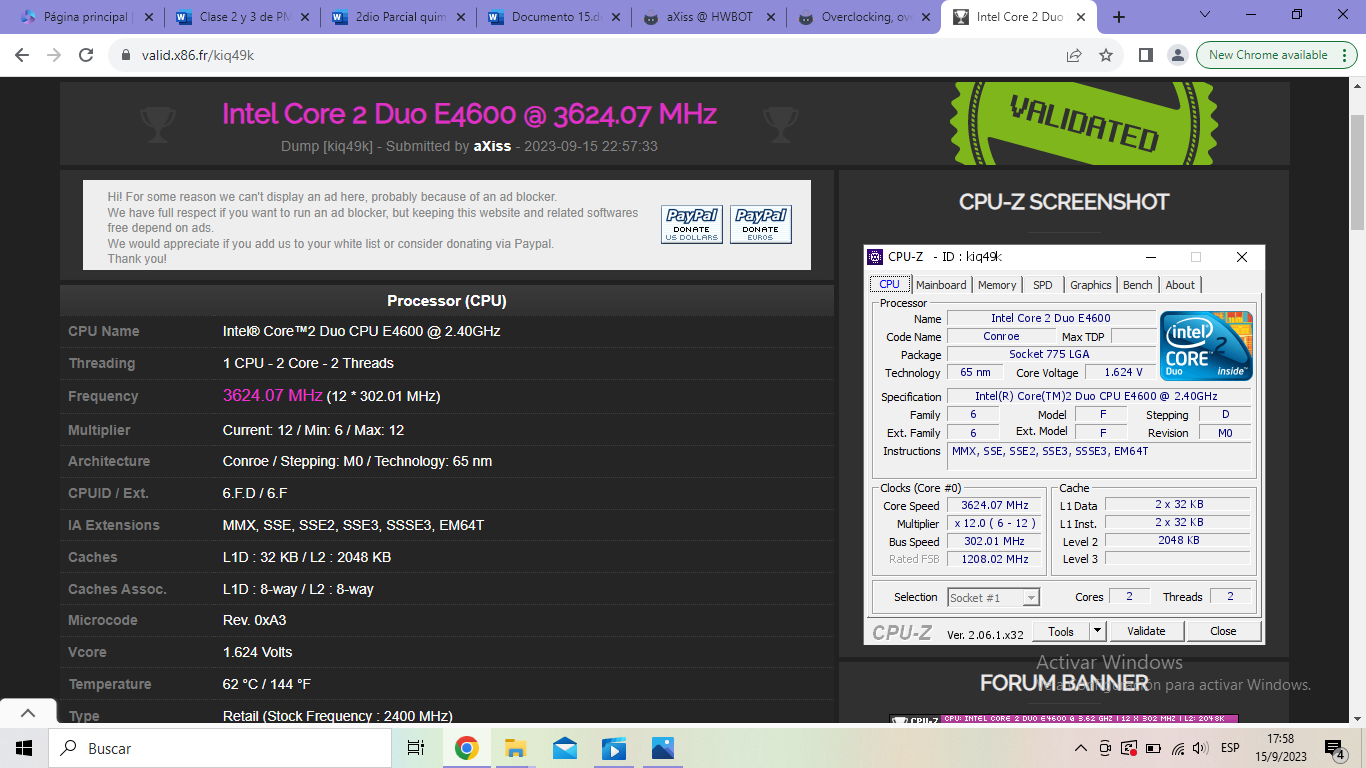Click the '1 CPU - 2 Core - 2 Threads' value
Screen dimensions: 1366x768
tap(308, 363)
